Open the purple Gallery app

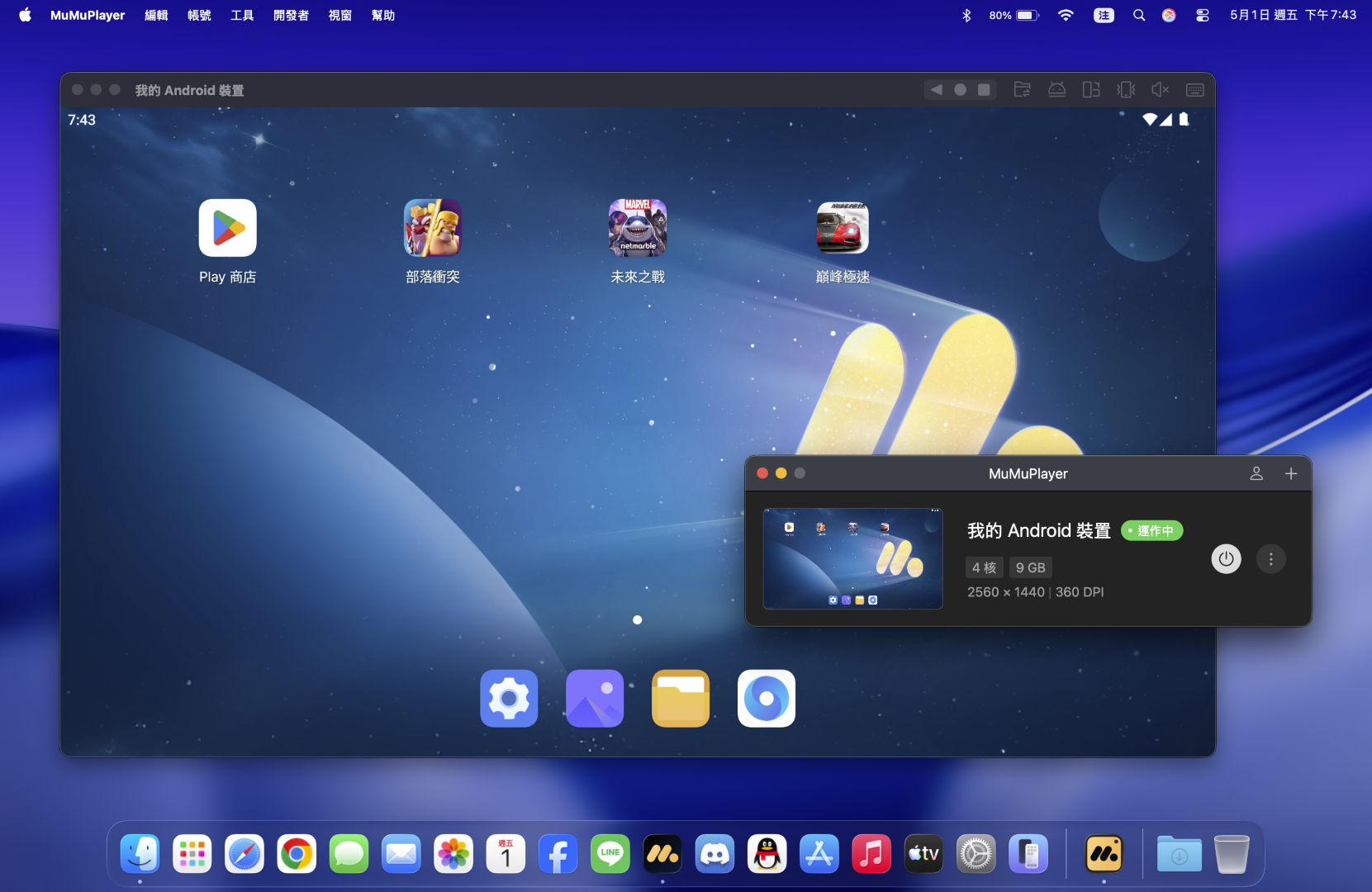tap(595, 699)
